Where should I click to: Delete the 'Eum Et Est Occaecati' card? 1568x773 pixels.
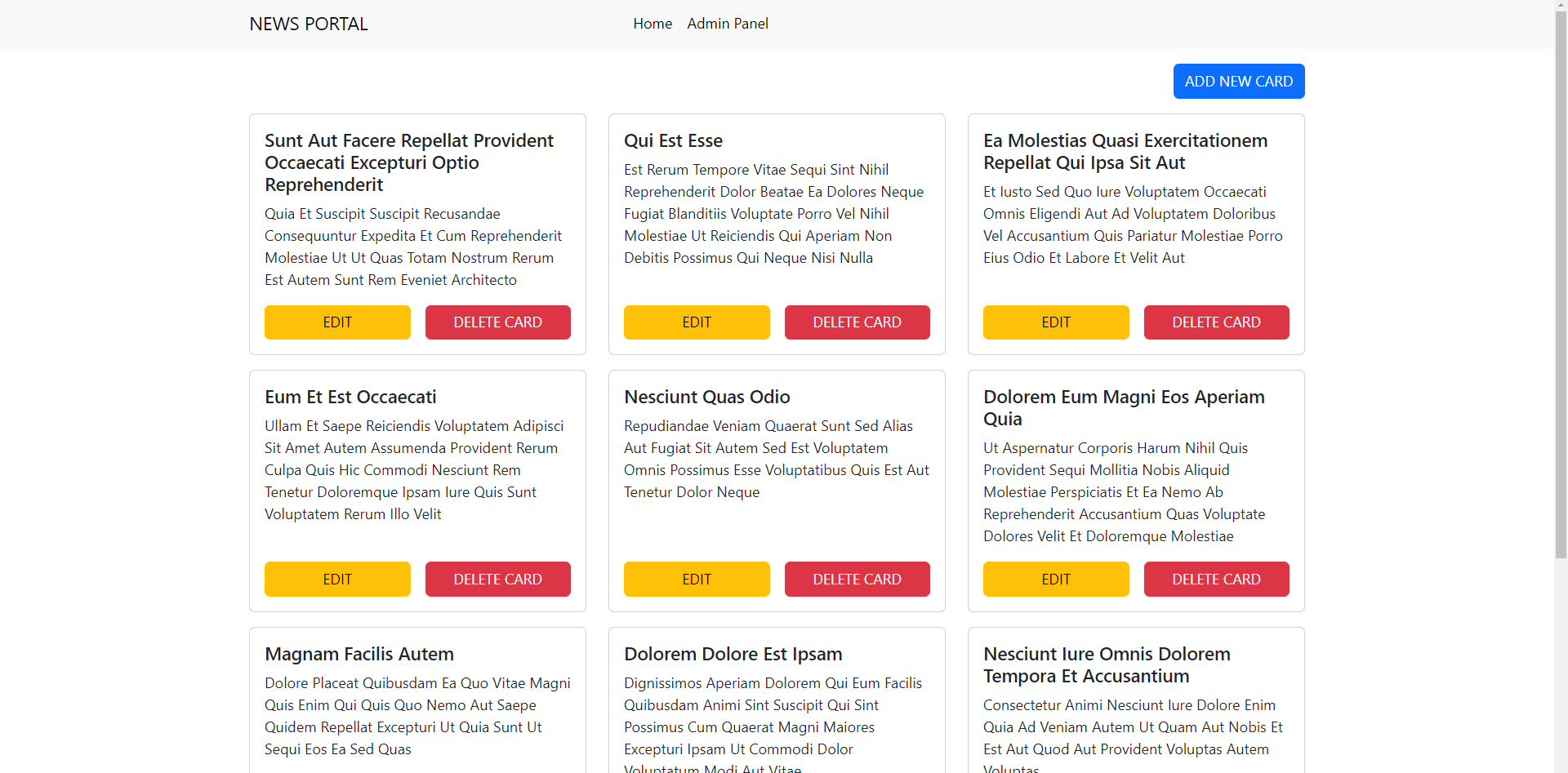pyautogui.click(x=497, y=580)
